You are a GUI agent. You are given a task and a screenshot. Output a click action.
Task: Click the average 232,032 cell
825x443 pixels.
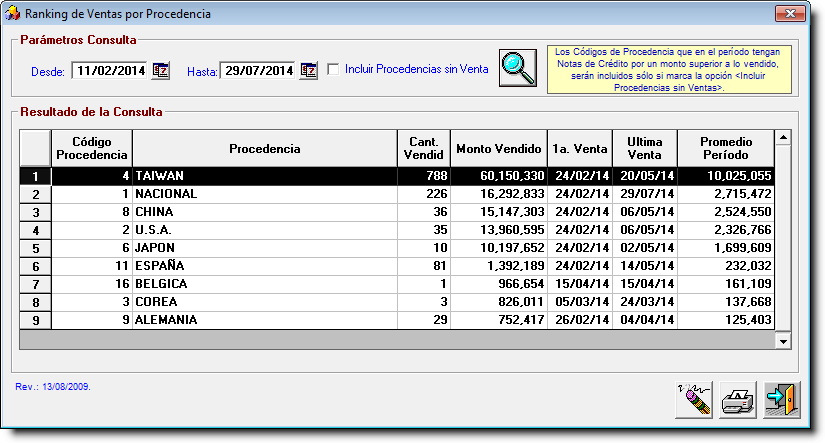(x=726, y=266)
